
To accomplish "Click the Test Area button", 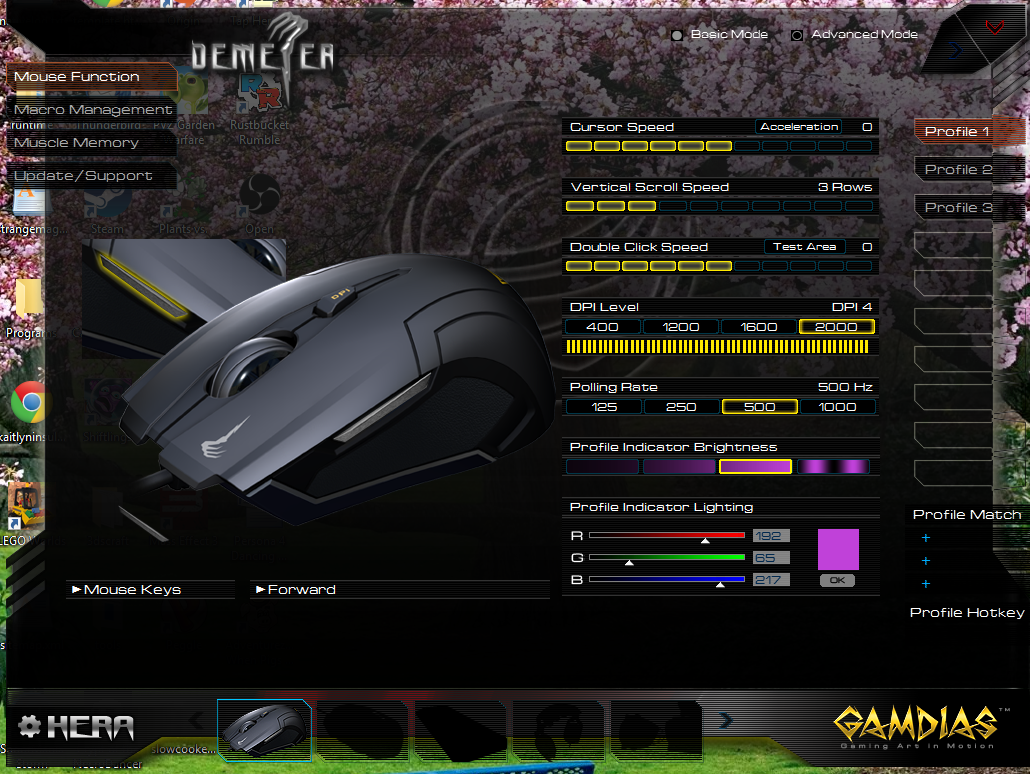I will point(805,247).
